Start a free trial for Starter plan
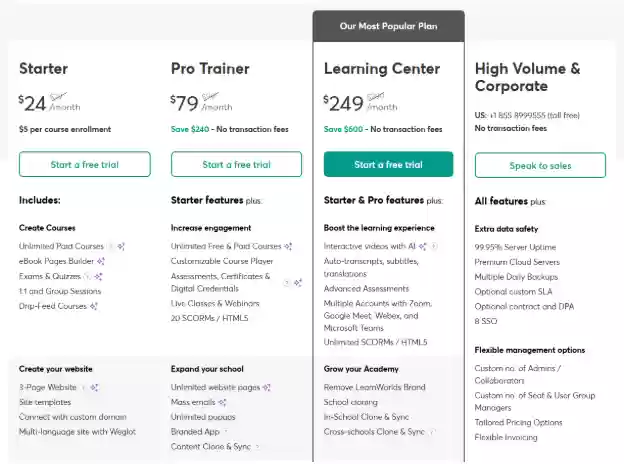Image resolution: width=624 pixels, height=464 pixels. (x=85, y=164)
